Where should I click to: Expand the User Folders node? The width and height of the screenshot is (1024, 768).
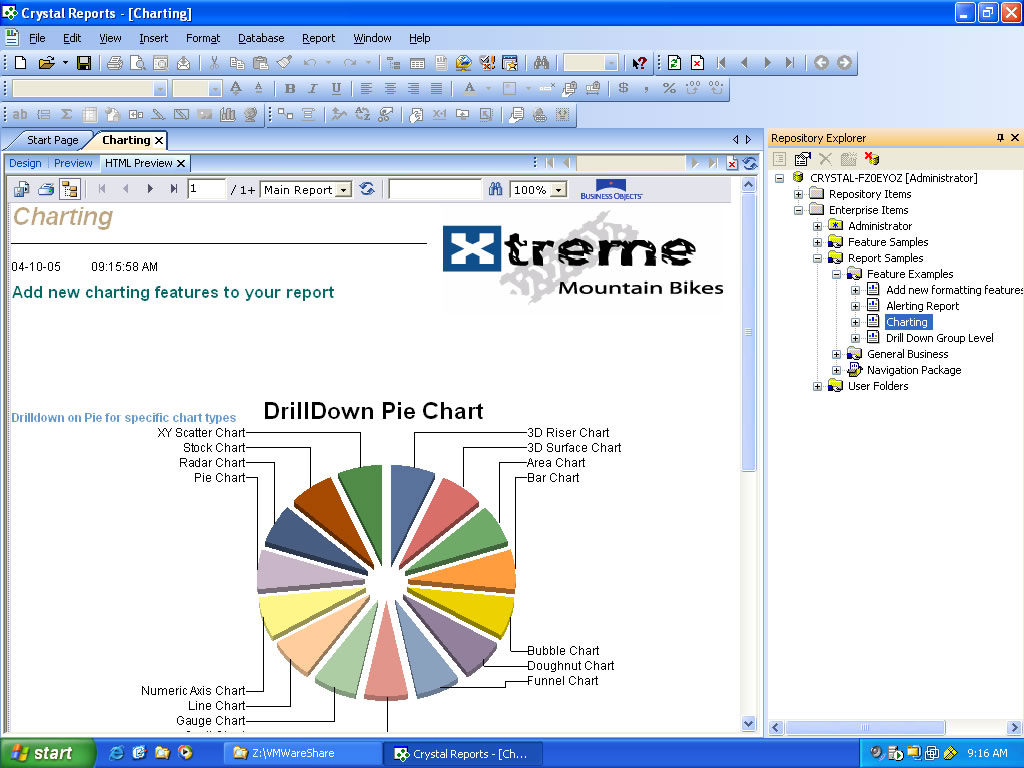pos(817,386)
